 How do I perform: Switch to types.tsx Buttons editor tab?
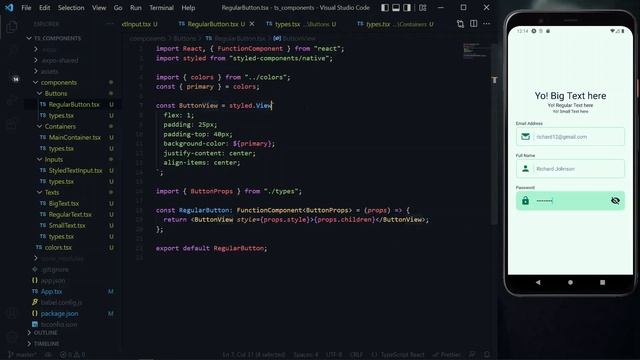tap(301, 24)
